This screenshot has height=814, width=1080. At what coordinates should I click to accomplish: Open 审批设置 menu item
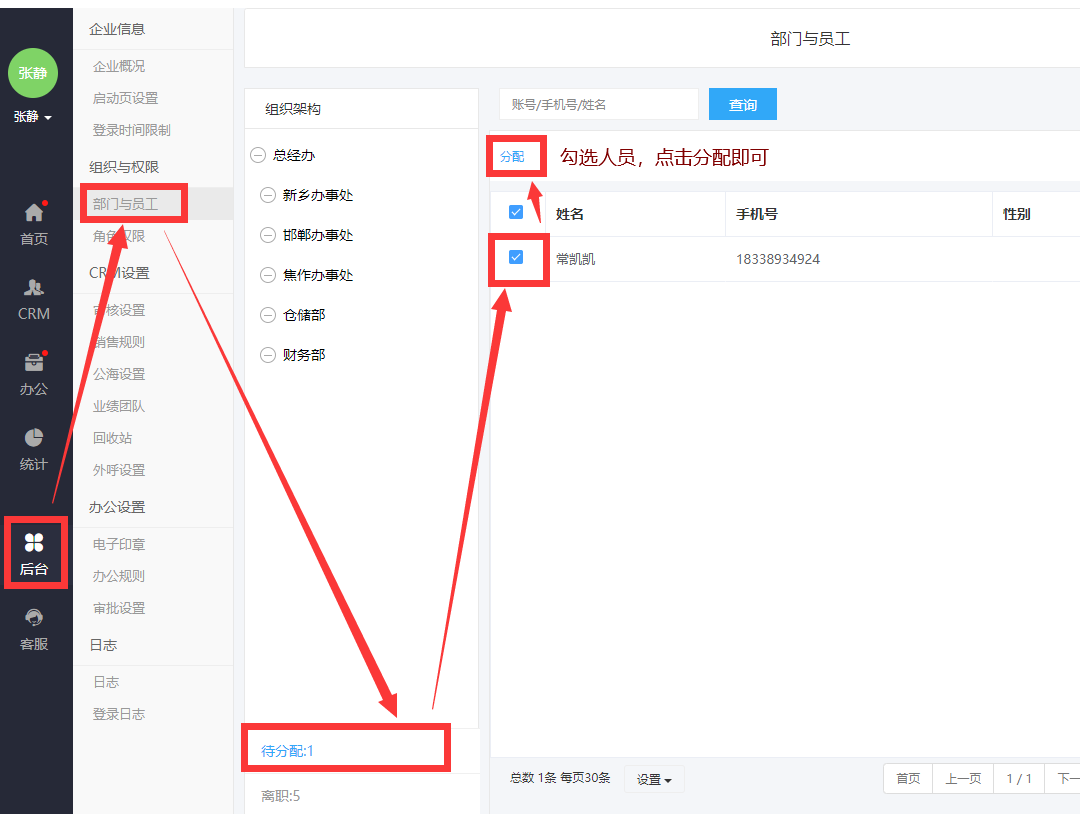[118, 608]
